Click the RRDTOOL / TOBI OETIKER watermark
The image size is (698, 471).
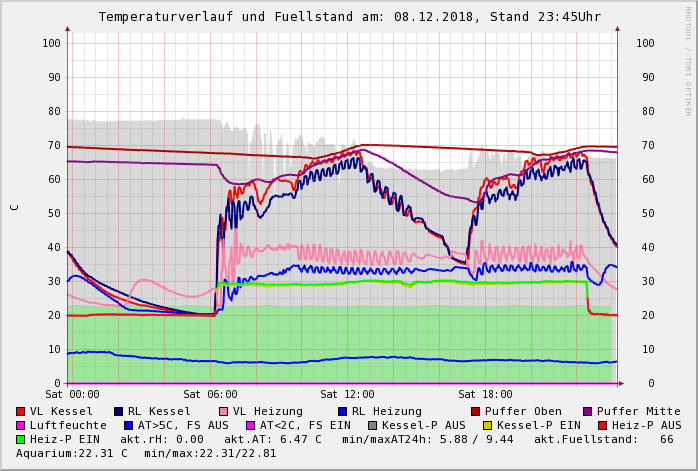687,60
